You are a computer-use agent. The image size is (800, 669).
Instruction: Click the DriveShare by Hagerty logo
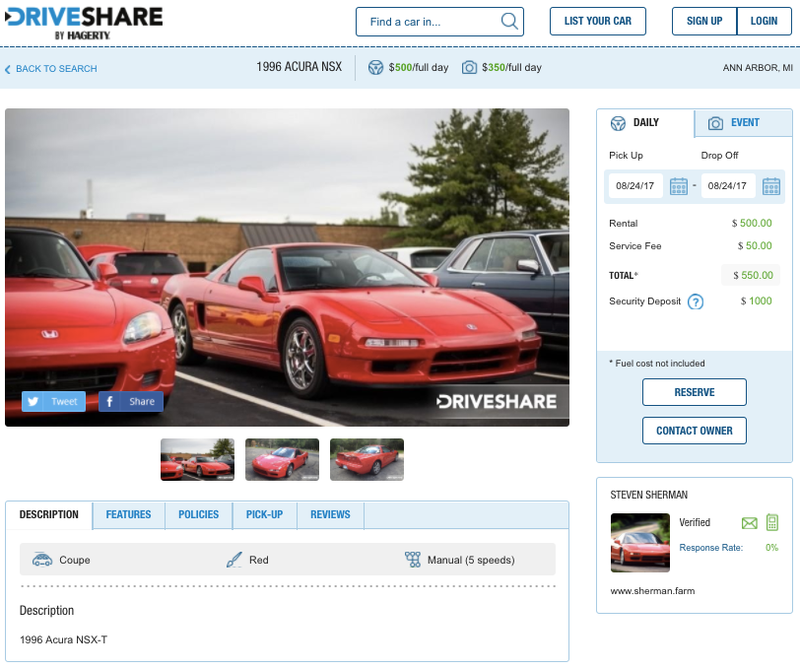tap(84, 23)
